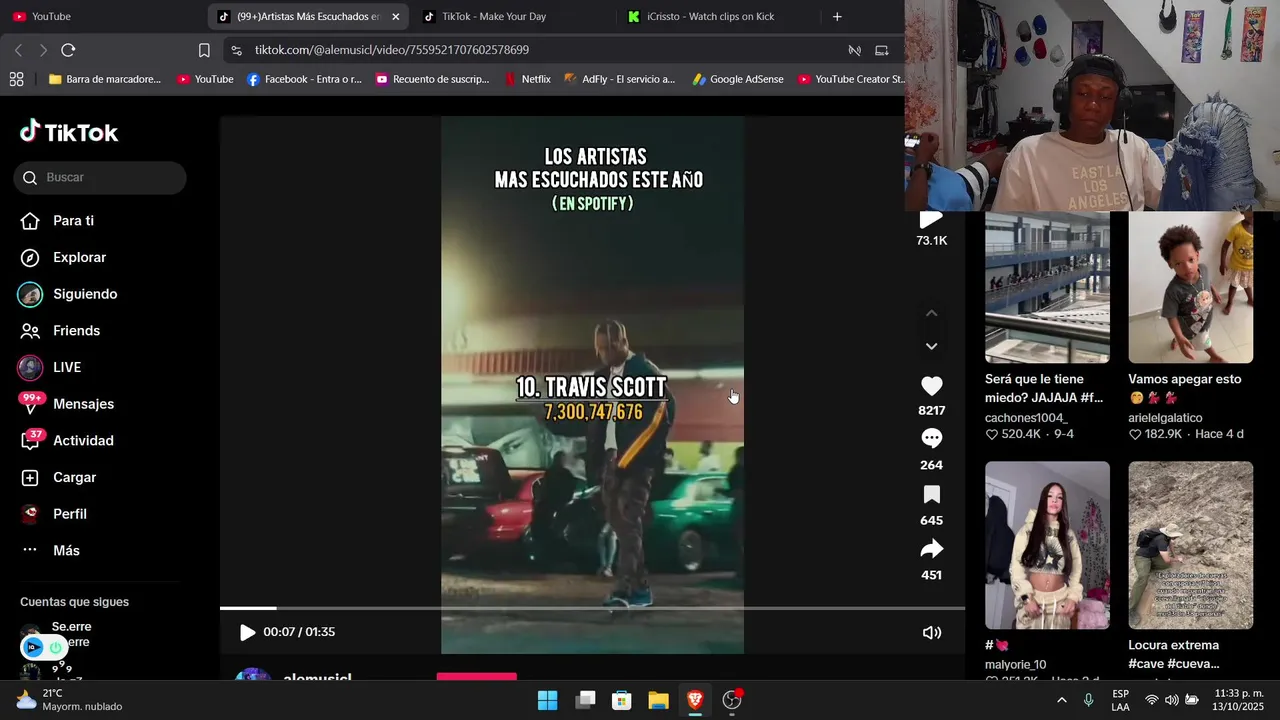The image size is (1280, 720).
Task: Like the video with the heart icon
Action: 931,386
